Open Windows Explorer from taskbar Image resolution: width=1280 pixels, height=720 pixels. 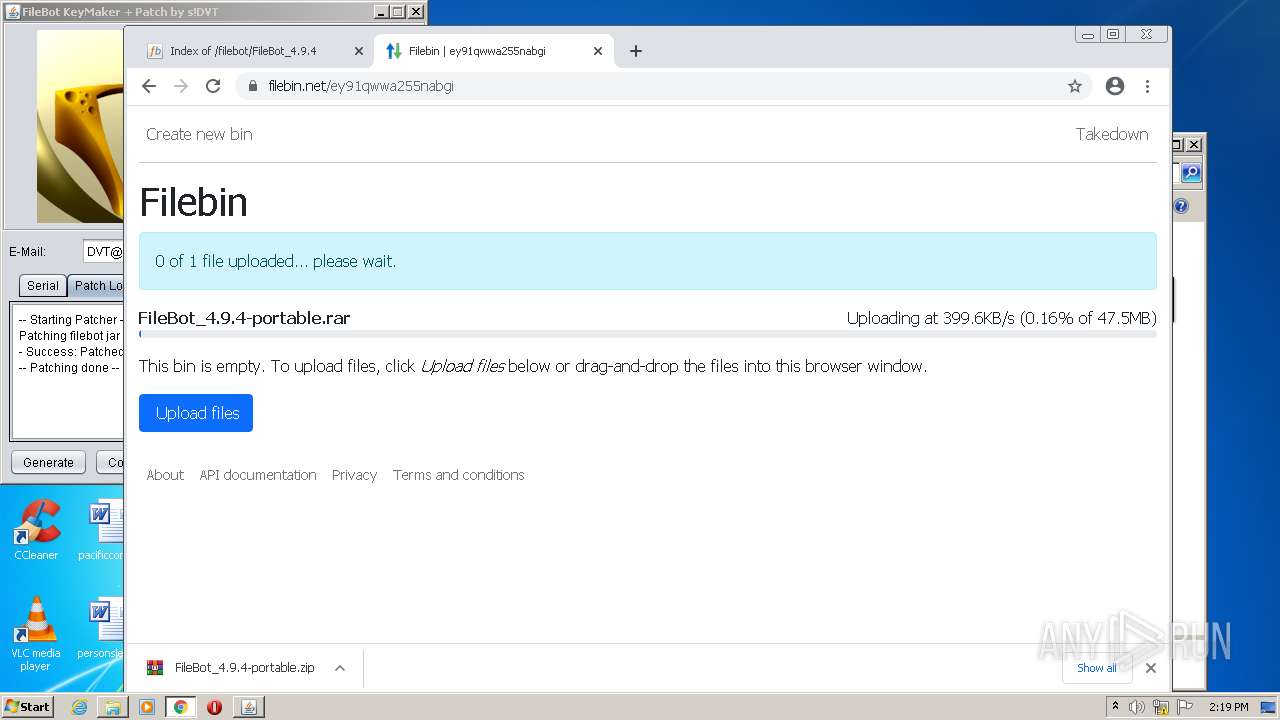click(x=113, y=706)
